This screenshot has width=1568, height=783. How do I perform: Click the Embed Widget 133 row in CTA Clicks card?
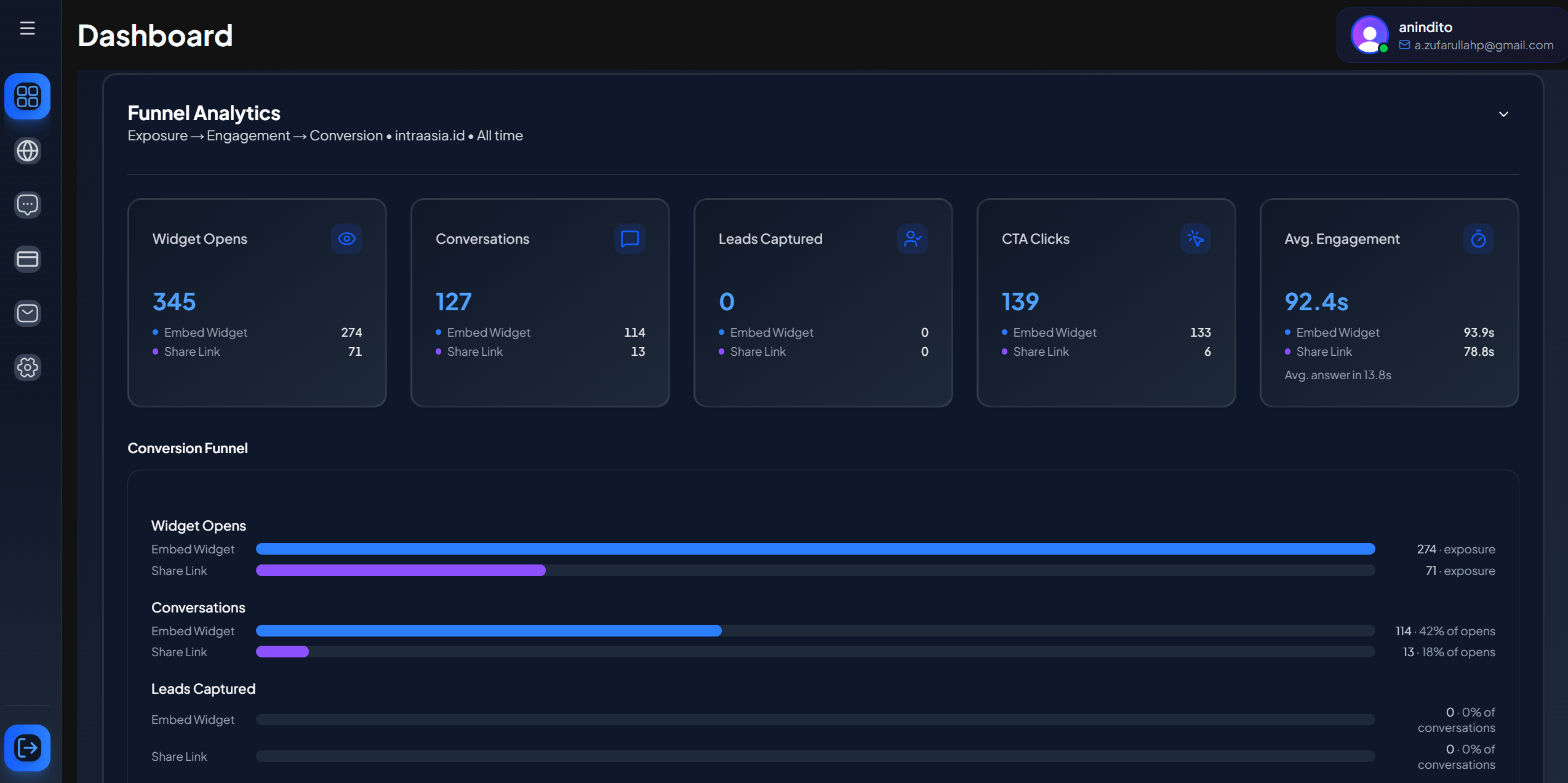pyautogui.click(x=1106, y=332)
